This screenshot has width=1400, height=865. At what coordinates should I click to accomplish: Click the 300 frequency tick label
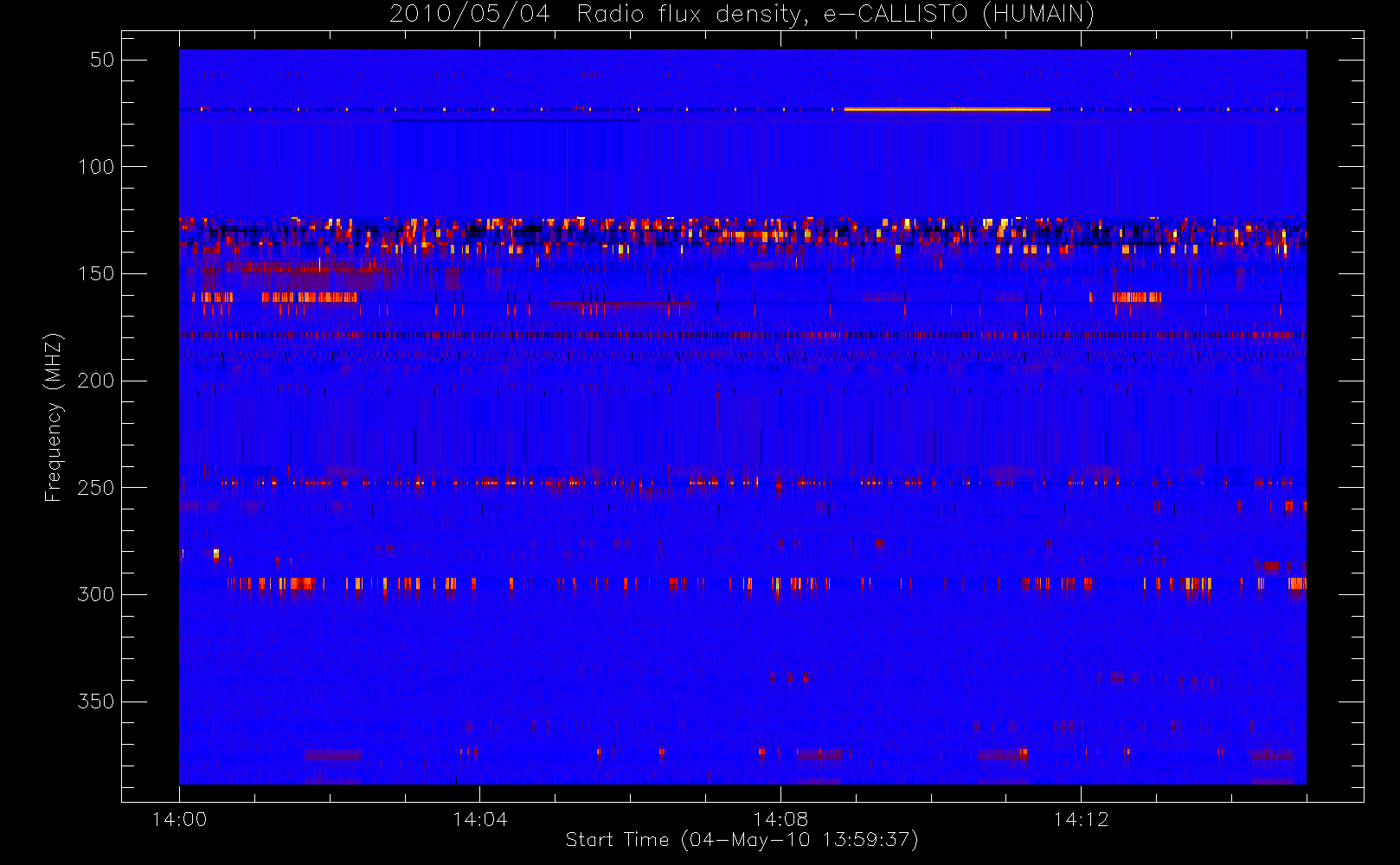(x=96, y=594)
